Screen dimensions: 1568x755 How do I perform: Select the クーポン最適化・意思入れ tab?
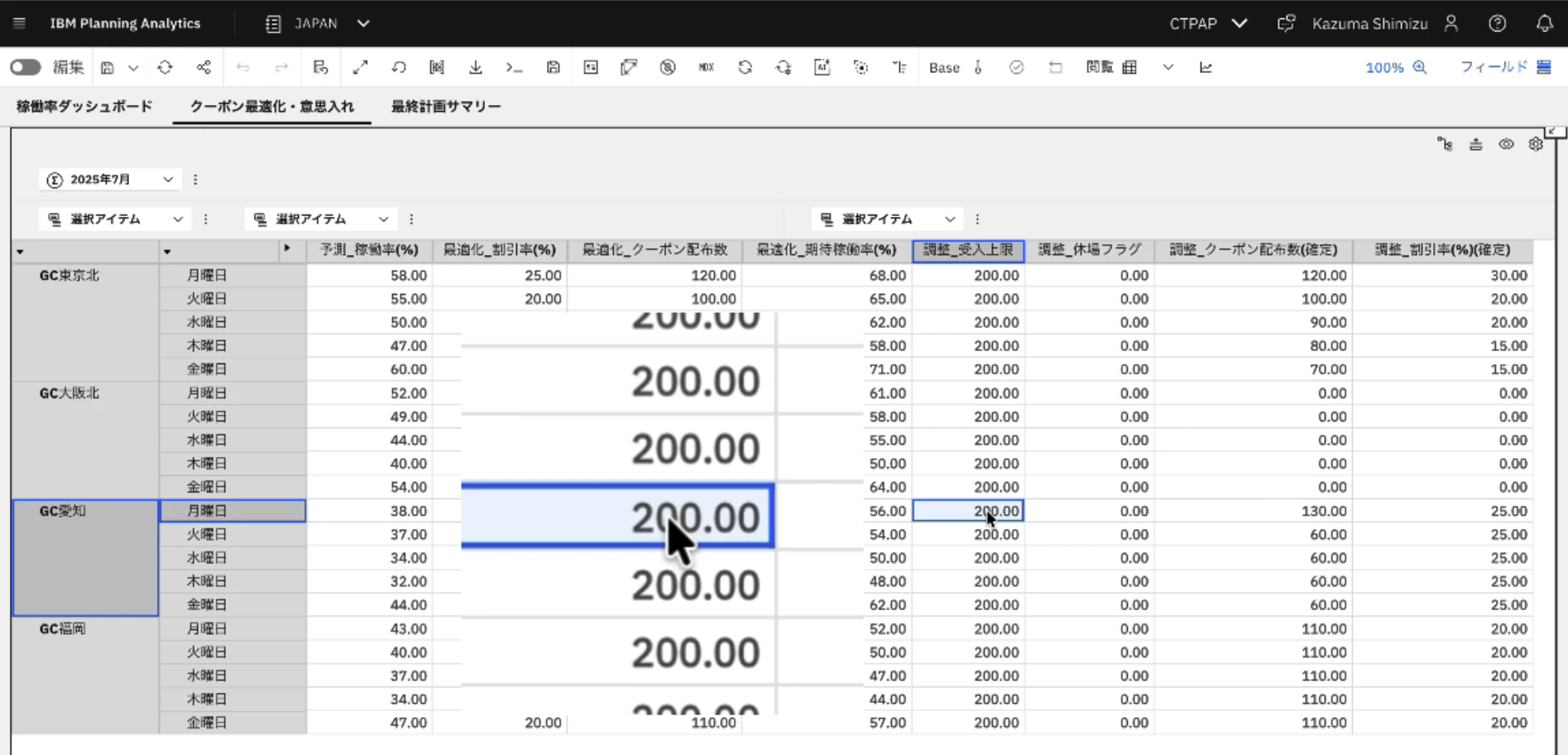(x=271, y=106)
